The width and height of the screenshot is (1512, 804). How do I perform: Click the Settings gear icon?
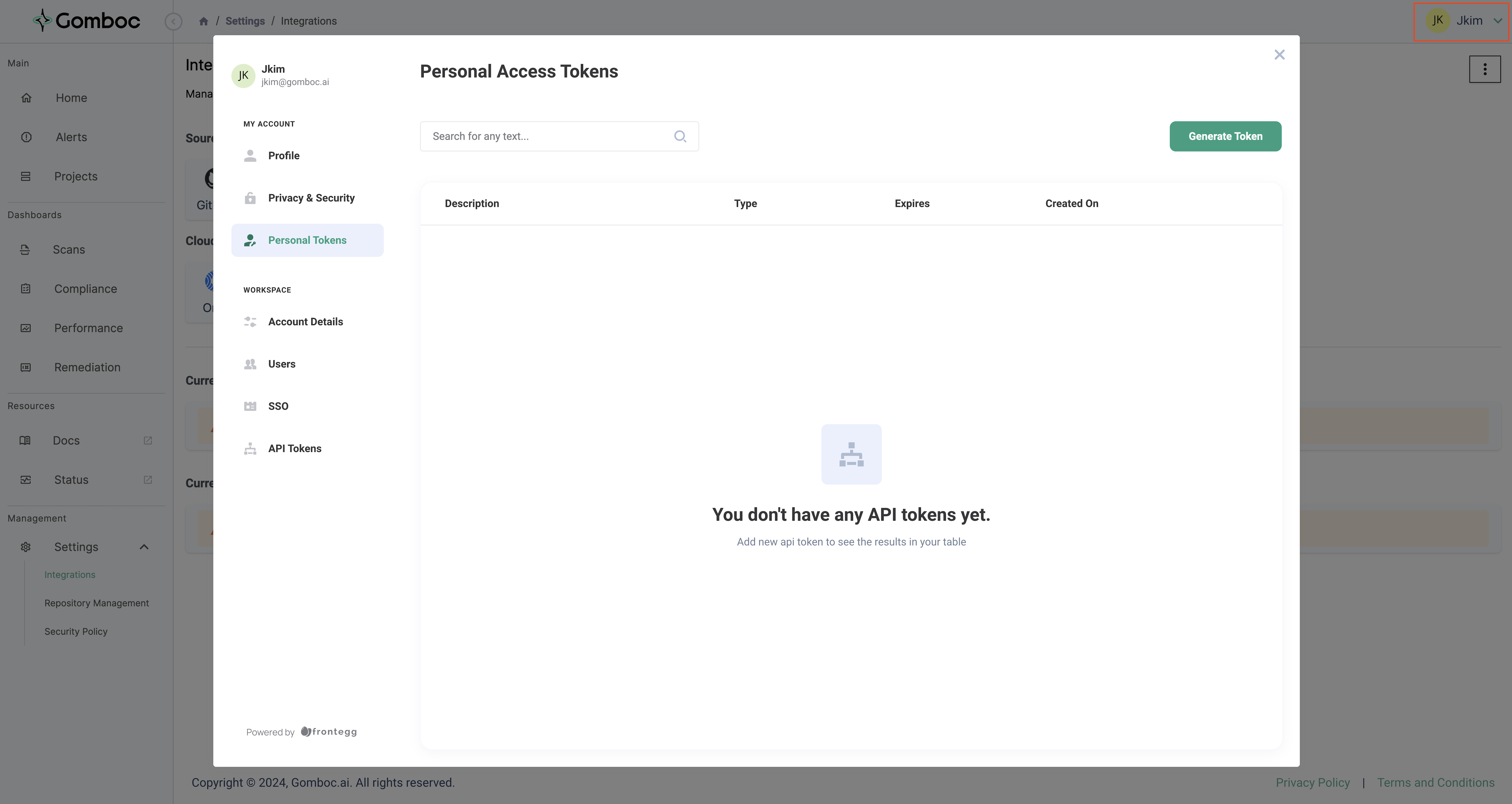26,547
